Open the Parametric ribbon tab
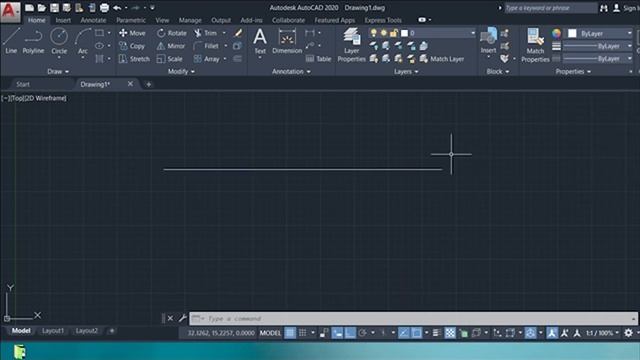640x360 pixels. coord(131,20)
